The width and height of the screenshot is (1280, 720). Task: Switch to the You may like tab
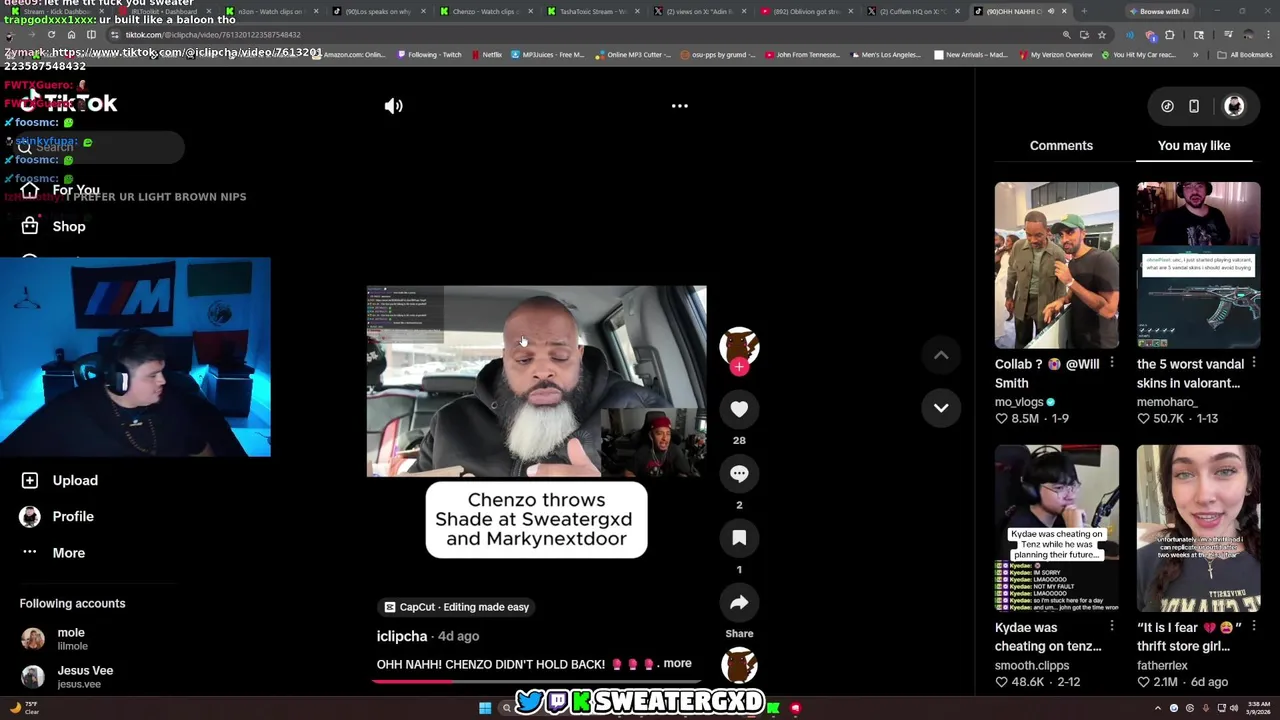(x=1194, y=146)
